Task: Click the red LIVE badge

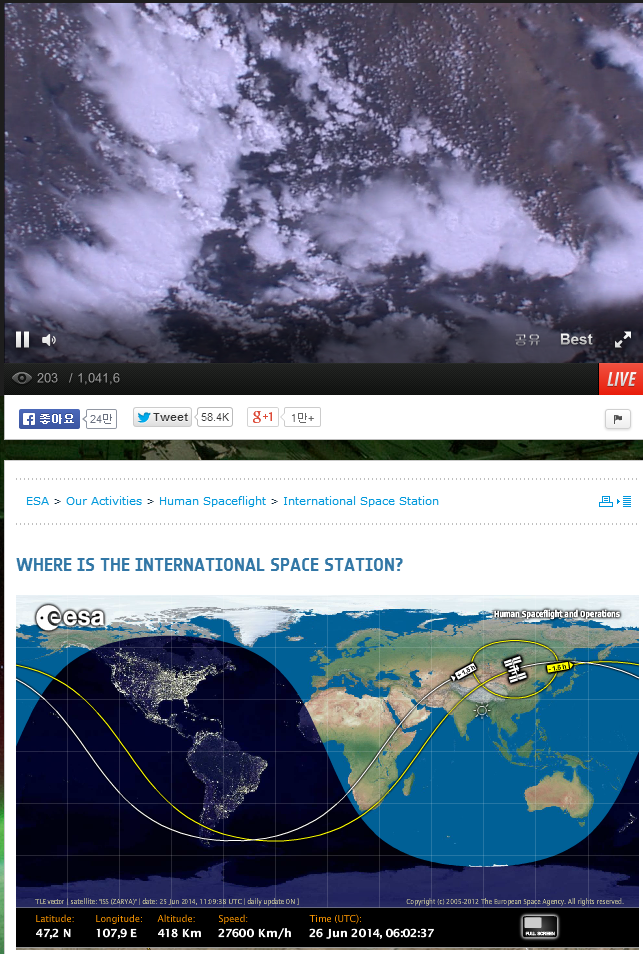Action: 620,379
